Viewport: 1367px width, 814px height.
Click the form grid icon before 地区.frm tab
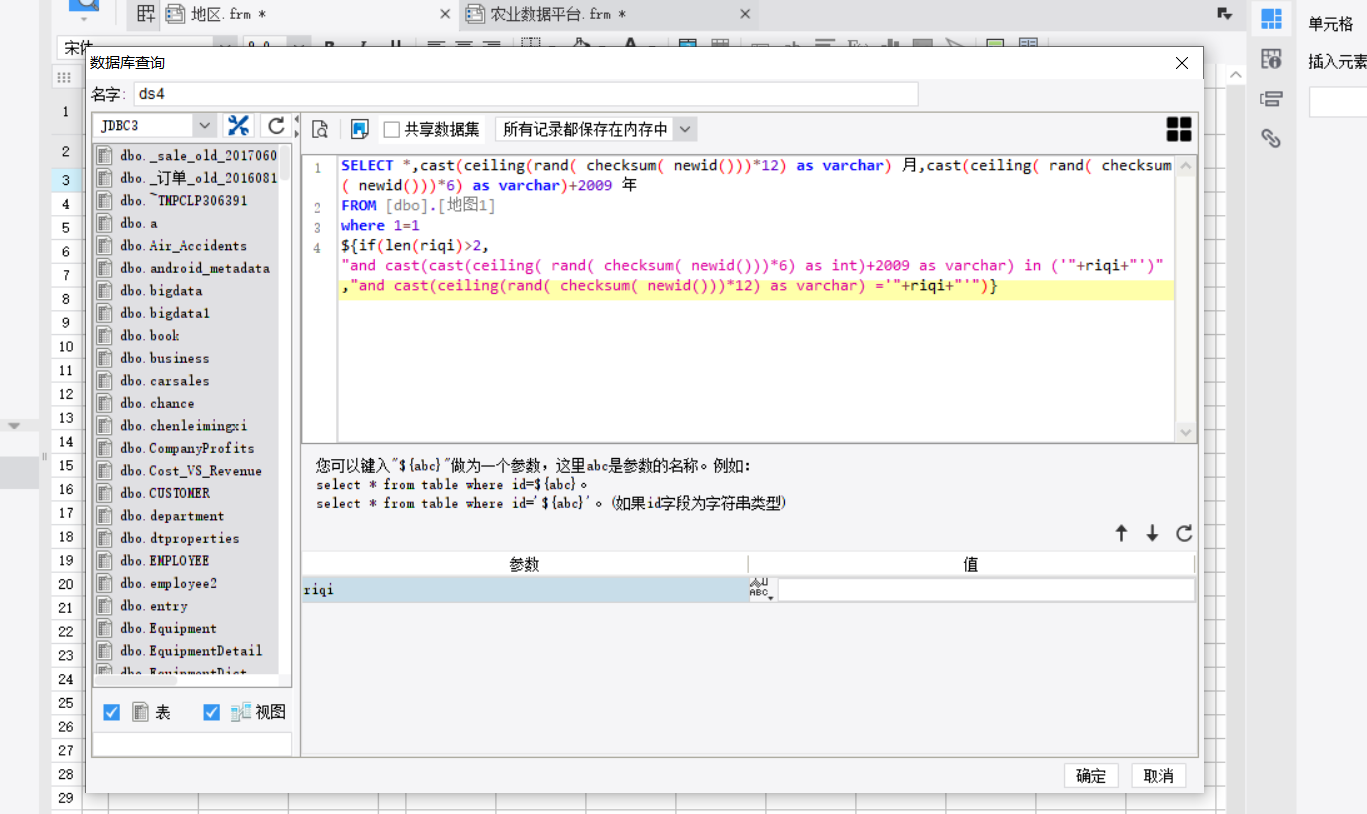pyautogui.click(x=146, y=14)
